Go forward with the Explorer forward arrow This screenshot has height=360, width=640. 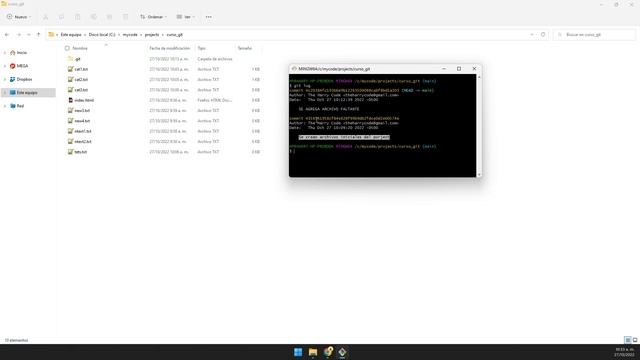(19, 35)
